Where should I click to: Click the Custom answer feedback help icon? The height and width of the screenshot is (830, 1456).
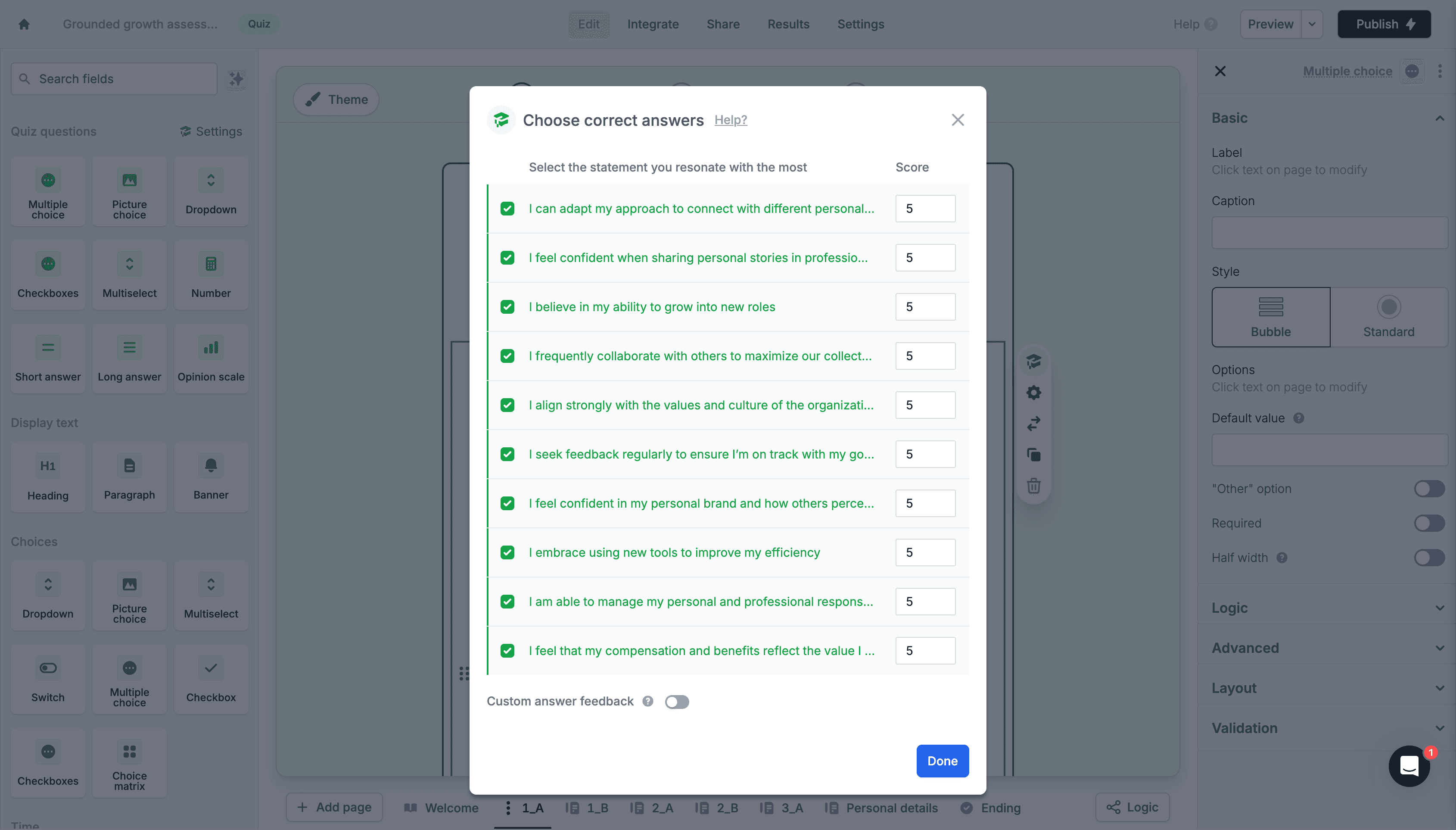pos(648,701)
